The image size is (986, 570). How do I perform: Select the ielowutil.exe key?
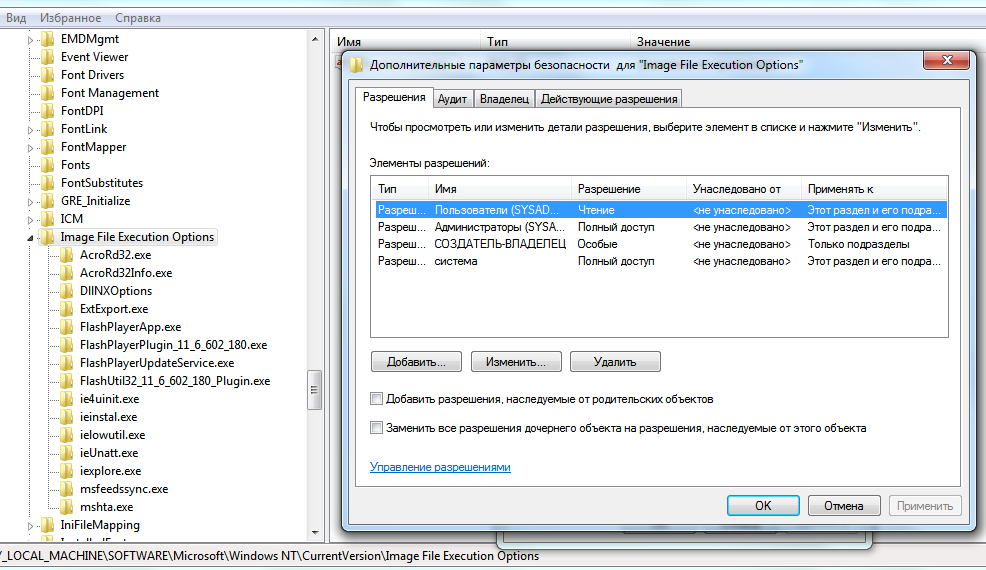[113, 435]
